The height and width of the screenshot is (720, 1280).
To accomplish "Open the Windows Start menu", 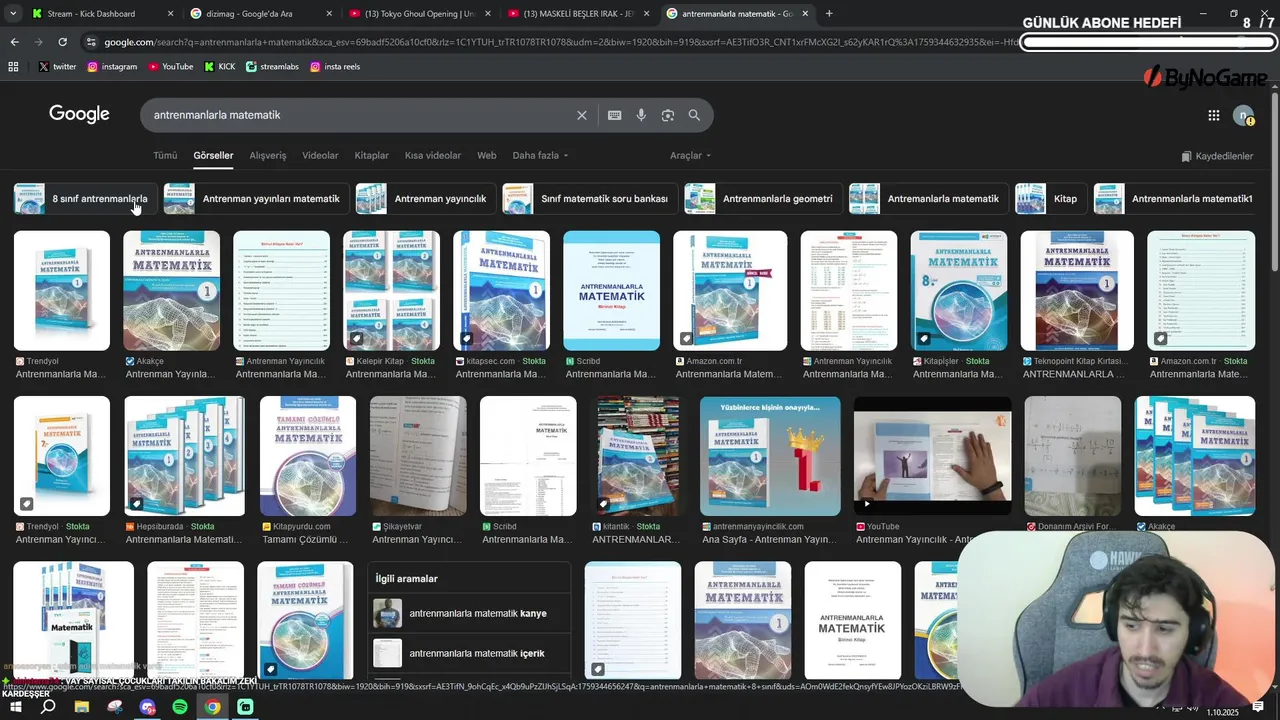I will click(15, 707).
